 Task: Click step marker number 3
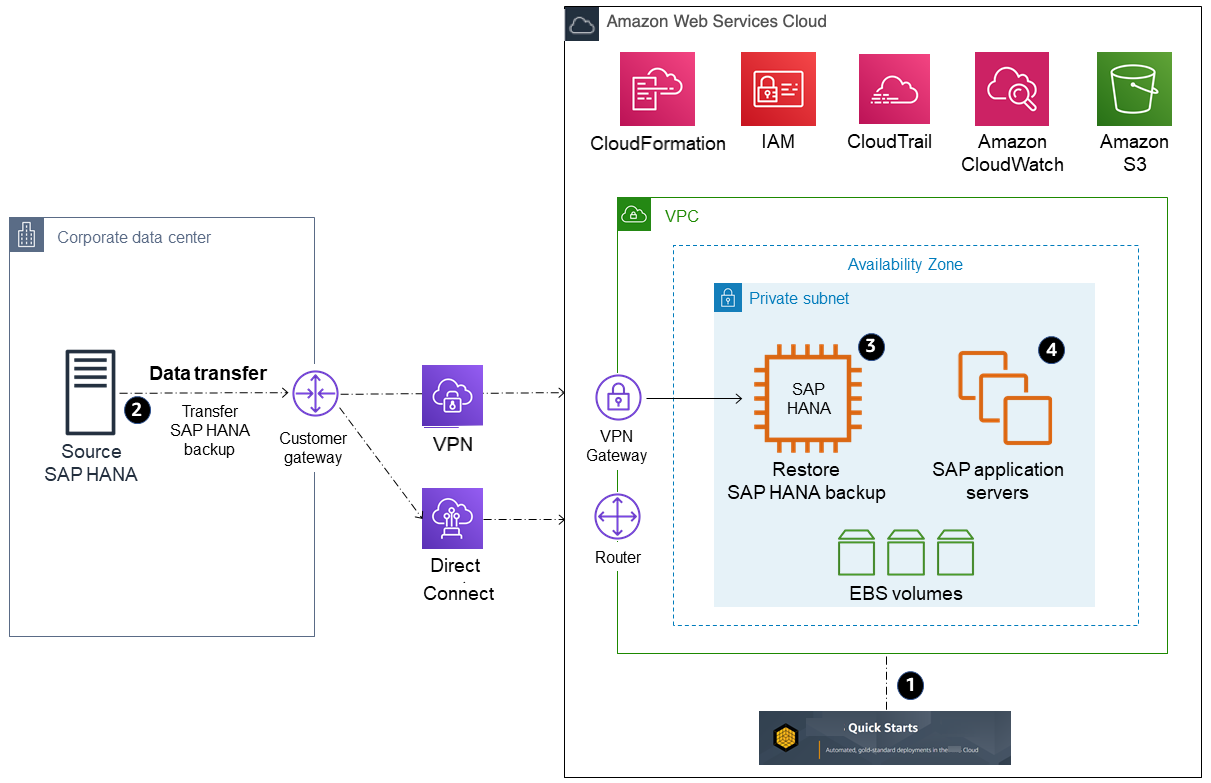[x=871, y=347]
